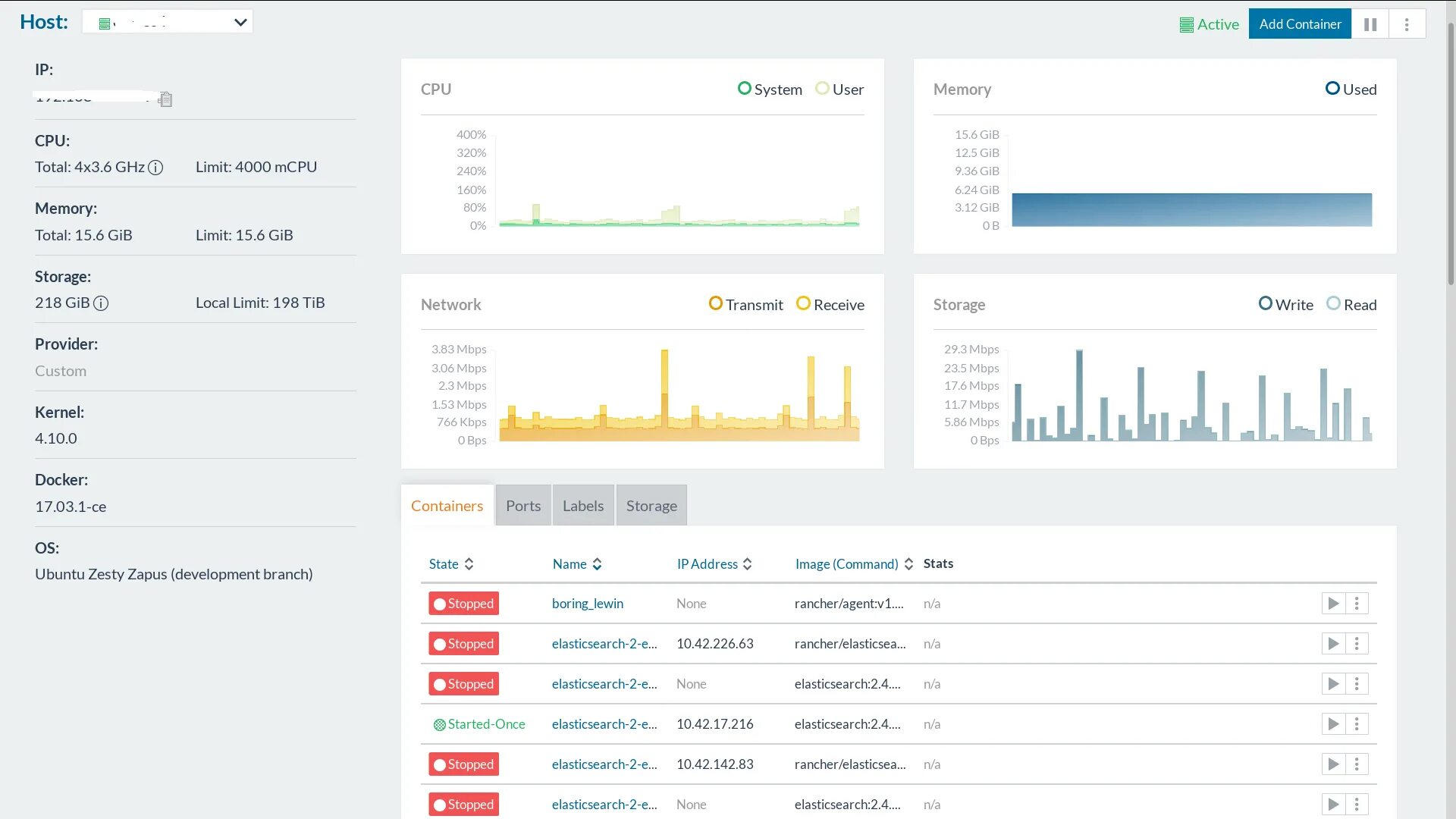This screenshot has width=1456, height=819.
Task: Switch to the Labels tab
Action: tap(582, 506)
